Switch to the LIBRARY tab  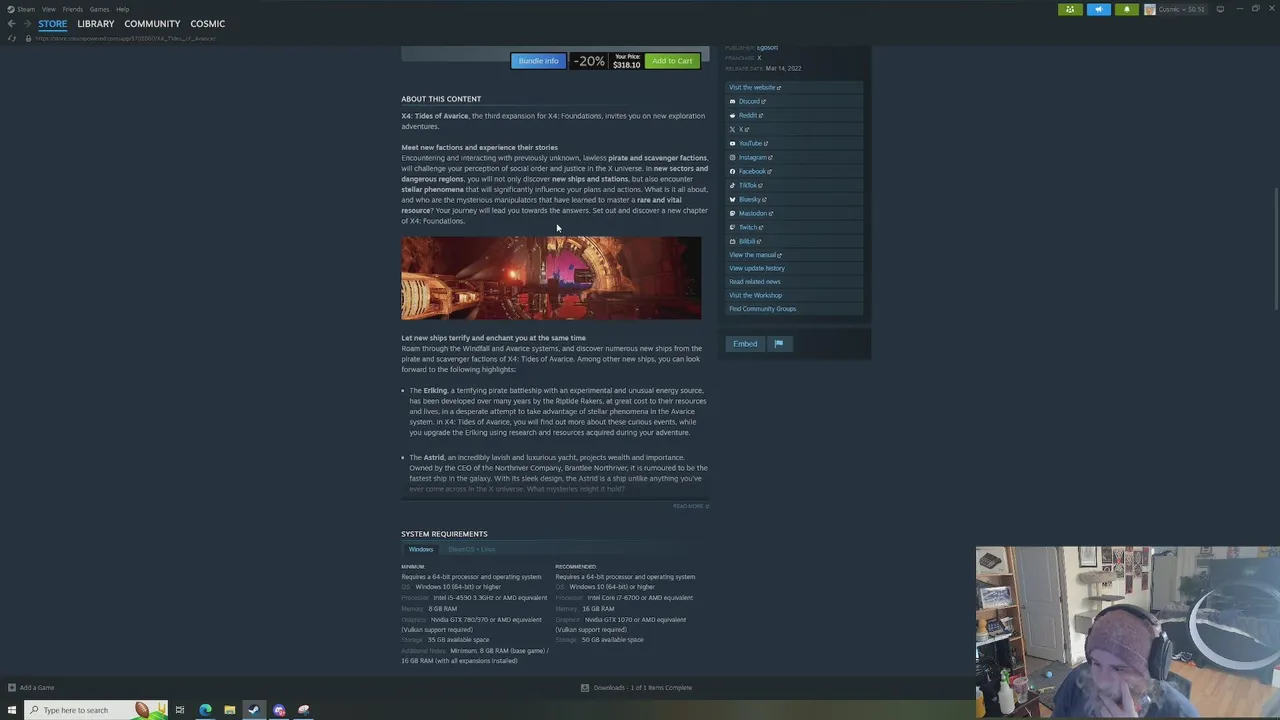[x=96, y=24]
